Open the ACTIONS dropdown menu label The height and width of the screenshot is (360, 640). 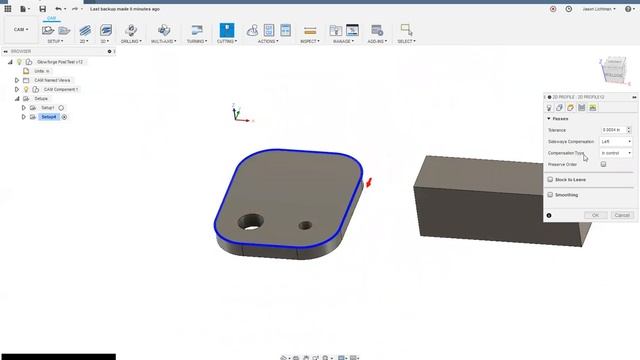268,41
